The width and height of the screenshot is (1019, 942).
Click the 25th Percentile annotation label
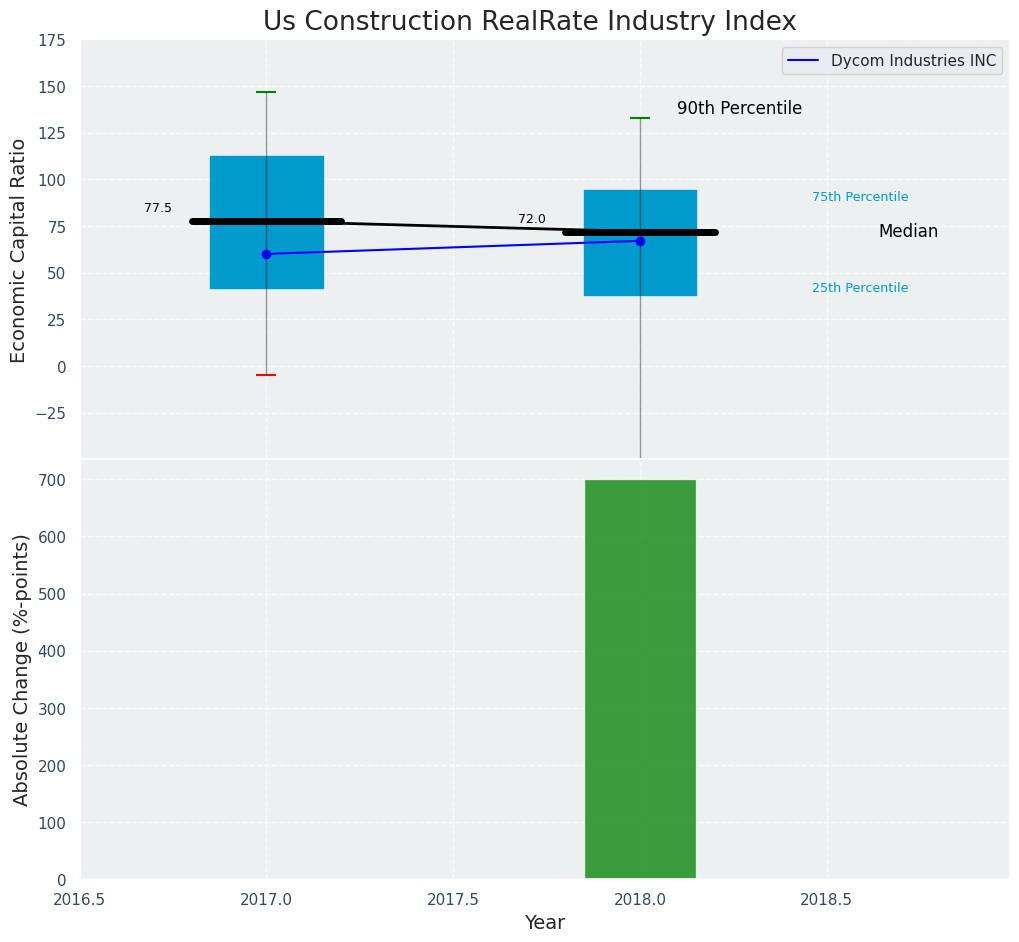click(x=860, y=288)
